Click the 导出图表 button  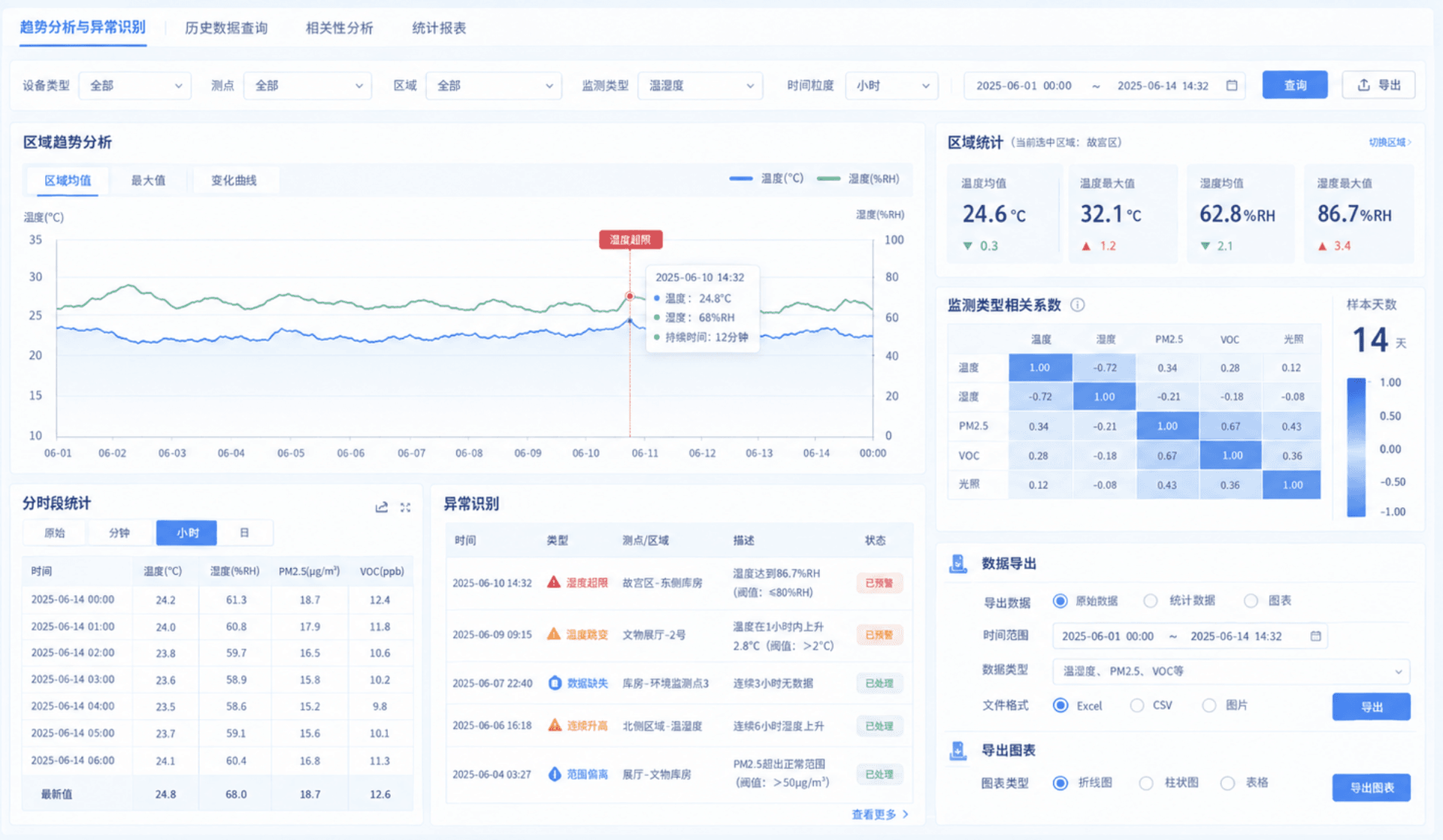coord(1372,787)
